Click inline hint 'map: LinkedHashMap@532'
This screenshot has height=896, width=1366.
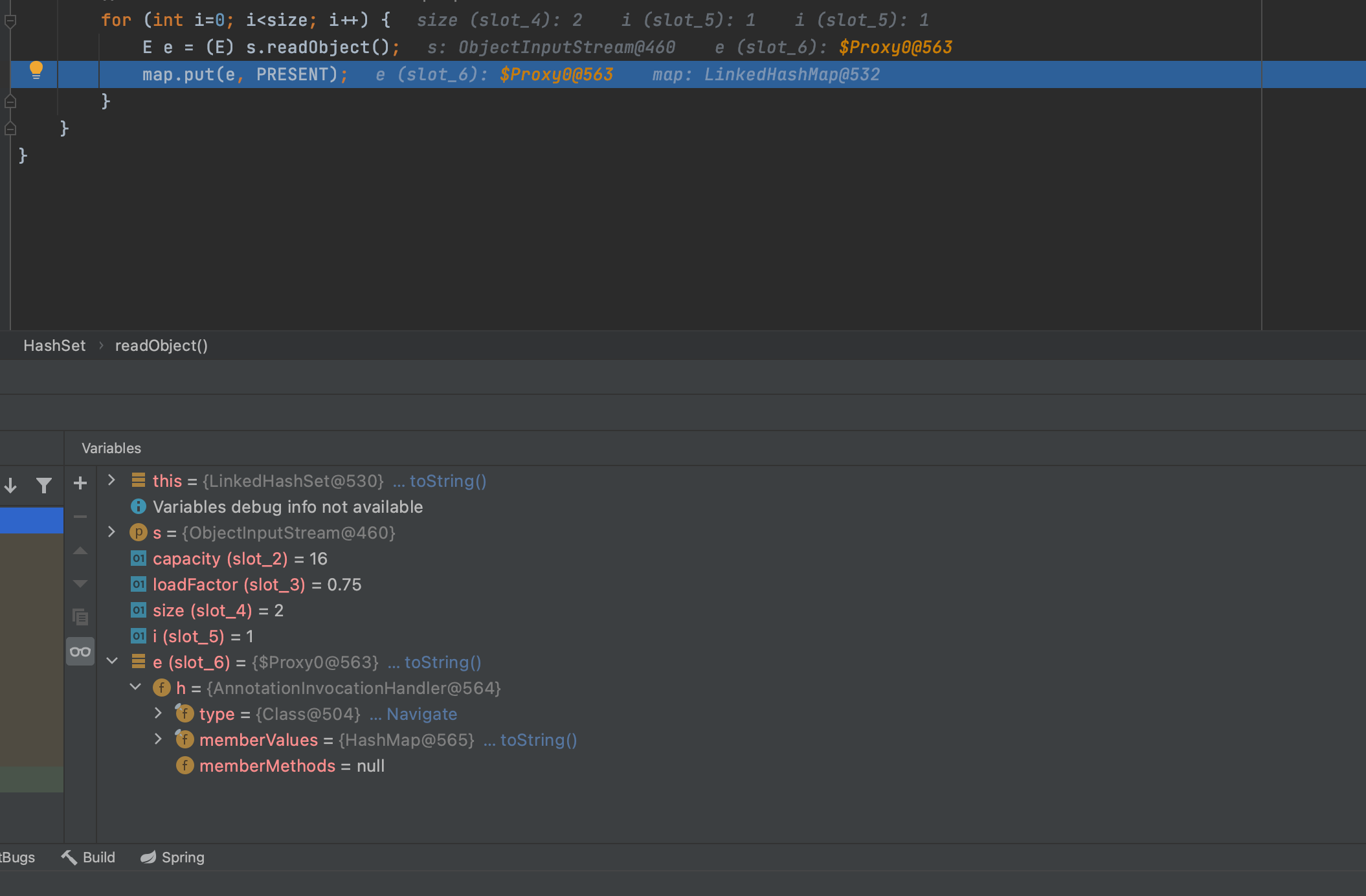(766, 74)
